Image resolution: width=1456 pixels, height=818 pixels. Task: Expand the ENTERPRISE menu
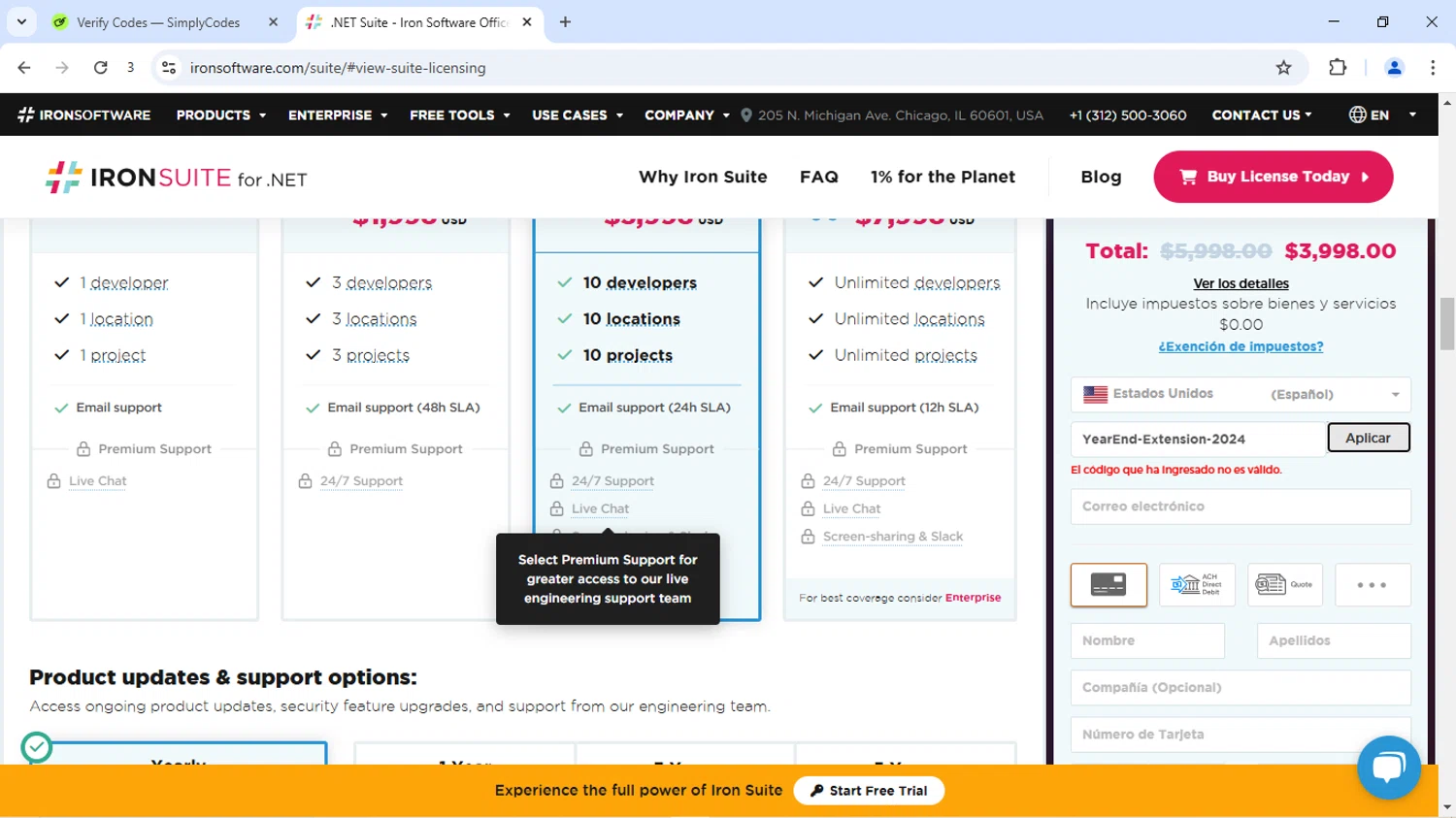(x=337, y=115)
